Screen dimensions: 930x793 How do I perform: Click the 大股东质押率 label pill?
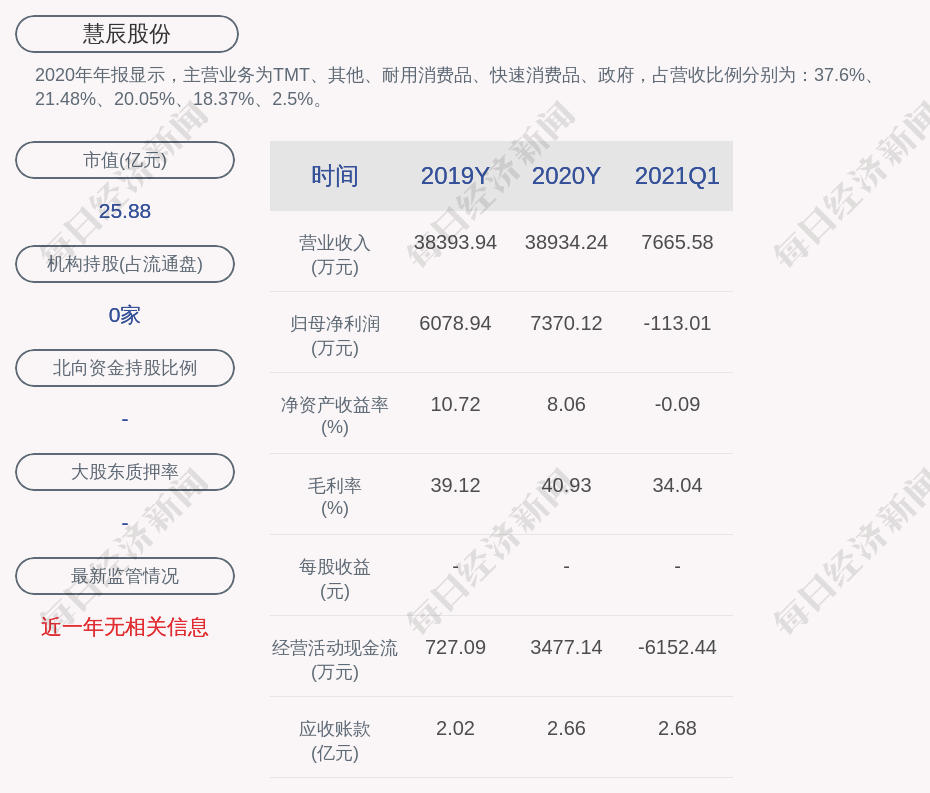125,472
